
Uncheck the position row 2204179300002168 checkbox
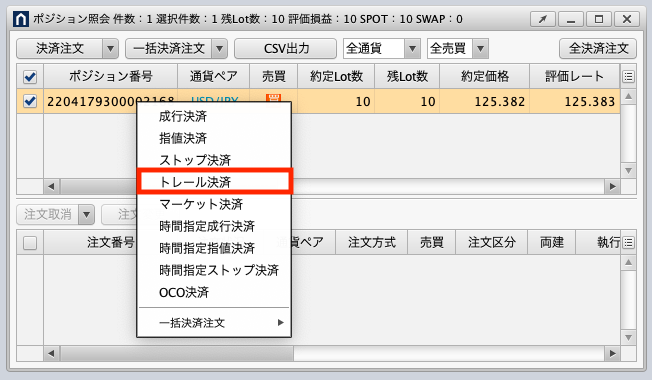coord(30,101)
